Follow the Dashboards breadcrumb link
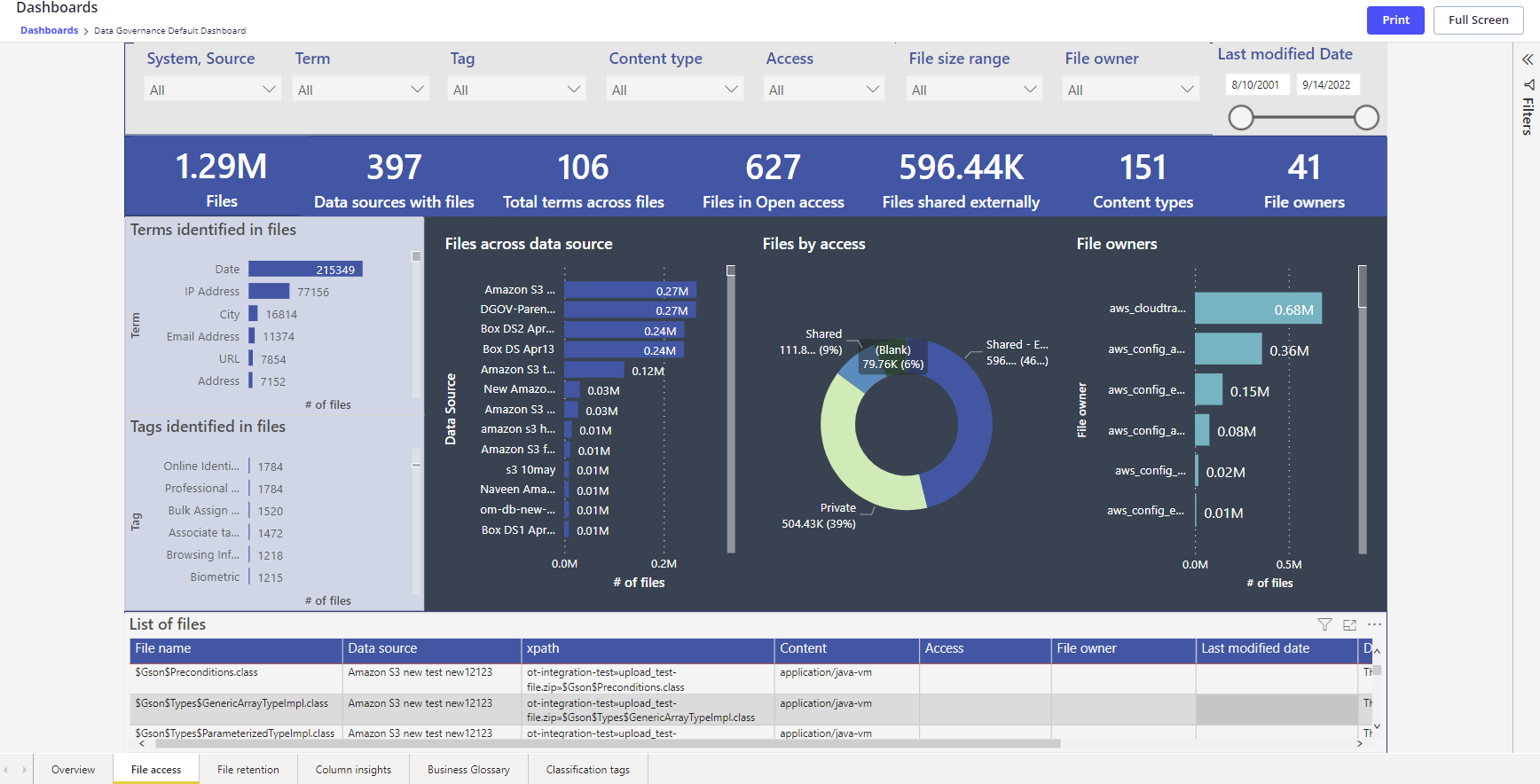This screenshot has height=784, width=1540. click(50, 30)
